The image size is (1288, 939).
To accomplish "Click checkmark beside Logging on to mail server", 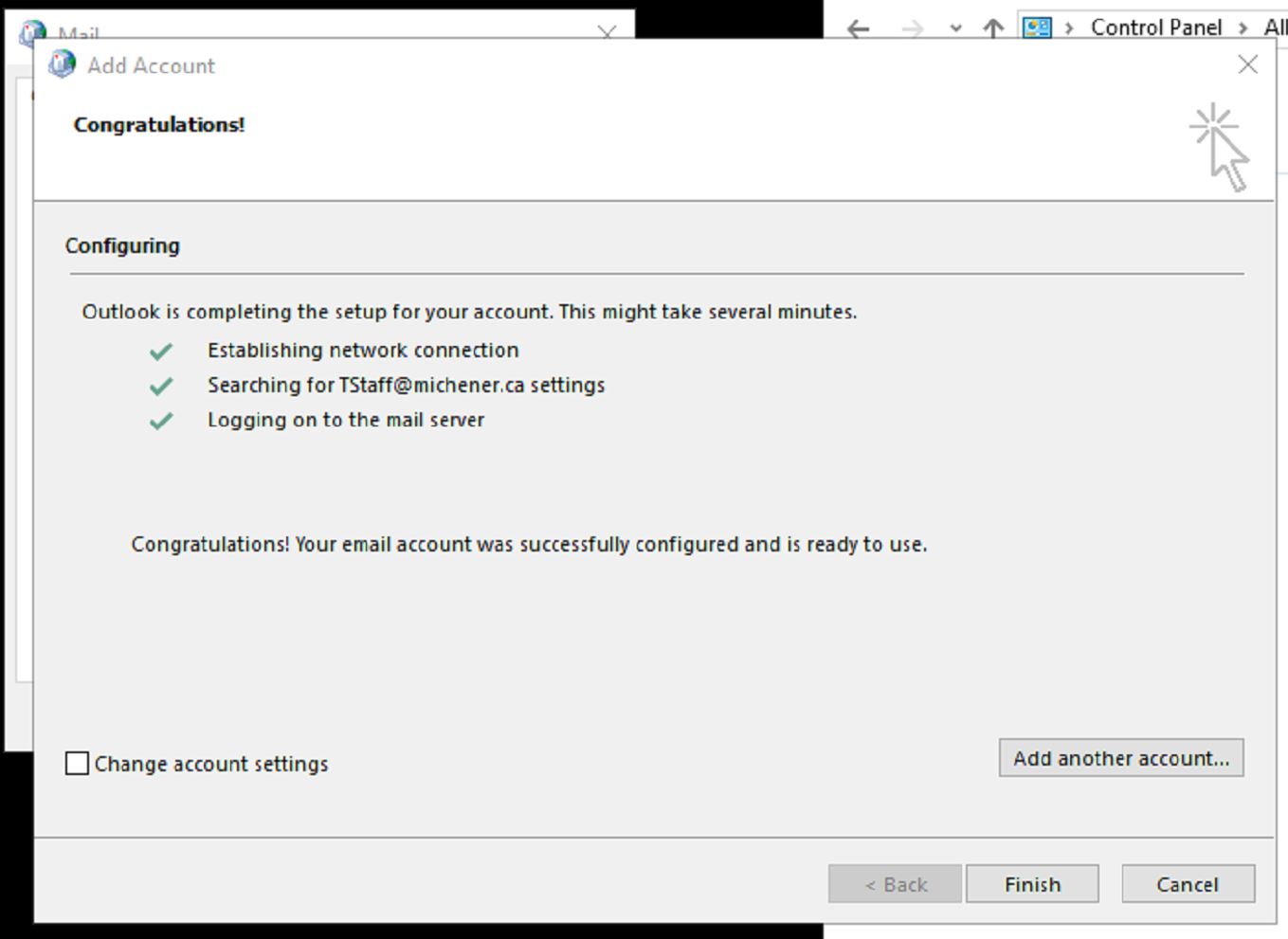I will [161, 421].
